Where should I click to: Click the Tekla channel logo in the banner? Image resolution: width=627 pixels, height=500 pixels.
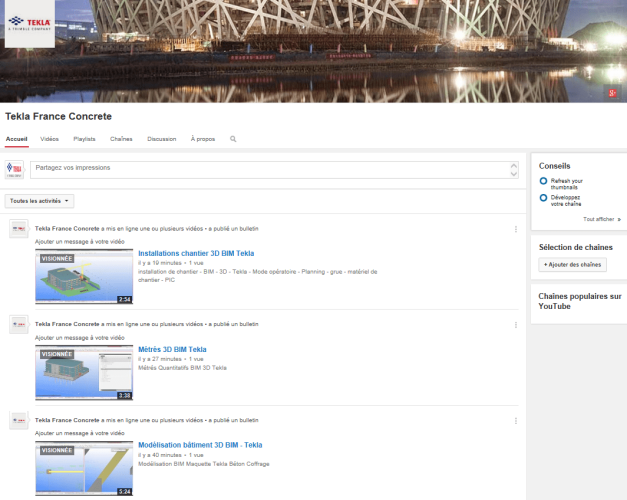[x=30, y=24]
